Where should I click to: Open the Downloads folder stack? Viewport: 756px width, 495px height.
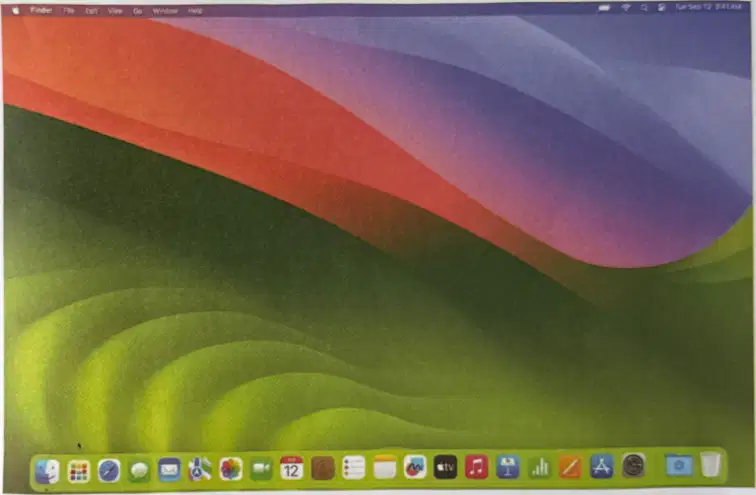pos(679,465)
